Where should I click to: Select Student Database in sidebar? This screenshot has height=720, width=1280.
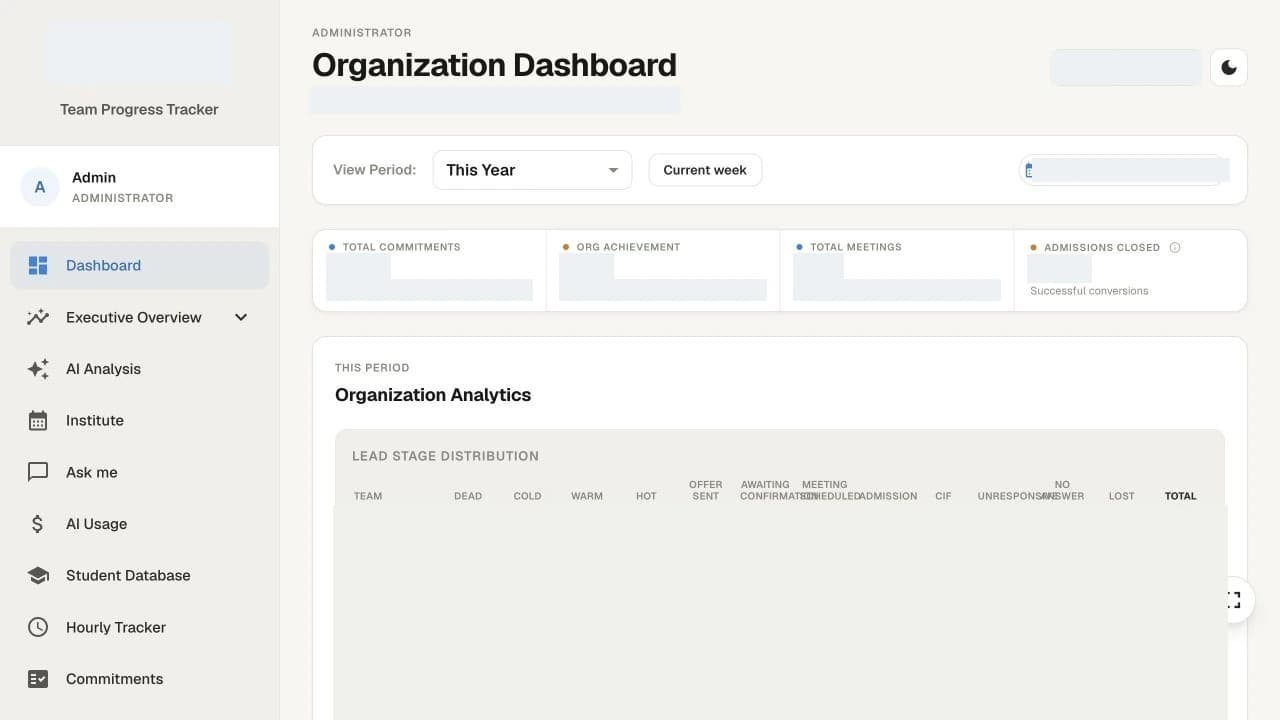click(140, 576)
